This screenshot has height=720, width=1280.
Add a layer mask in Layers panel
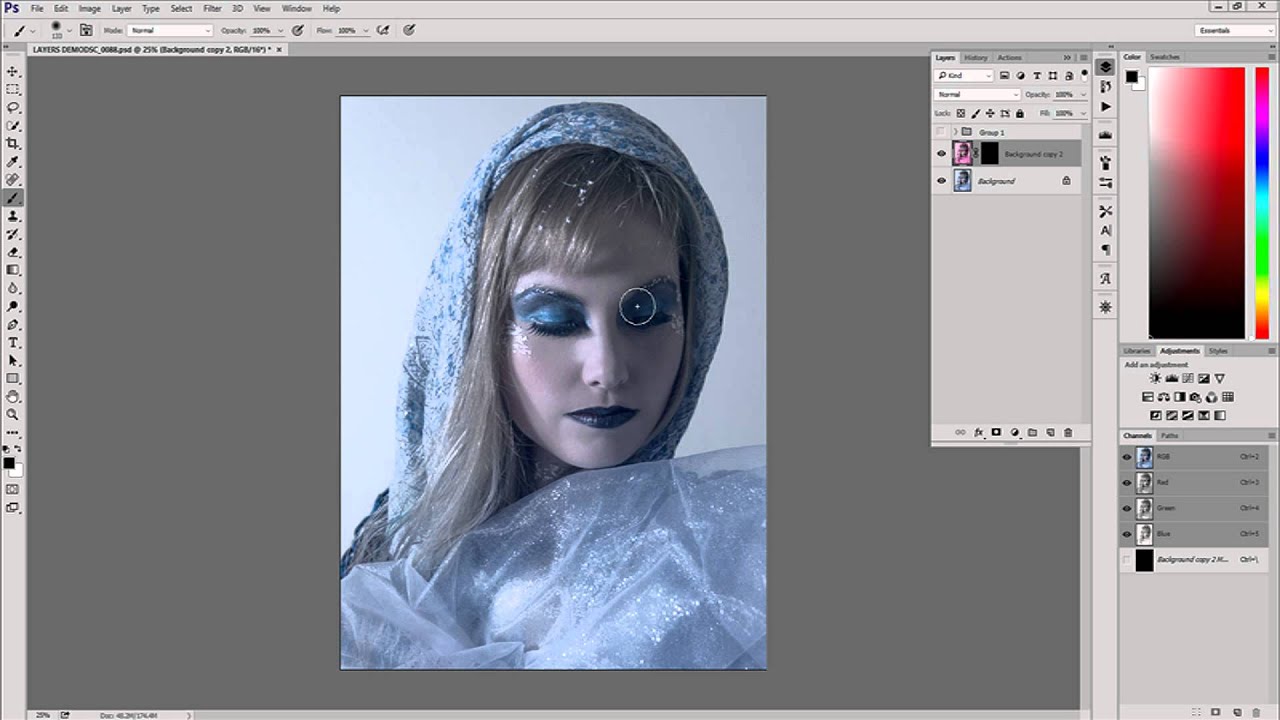click(x=996, y=432)
